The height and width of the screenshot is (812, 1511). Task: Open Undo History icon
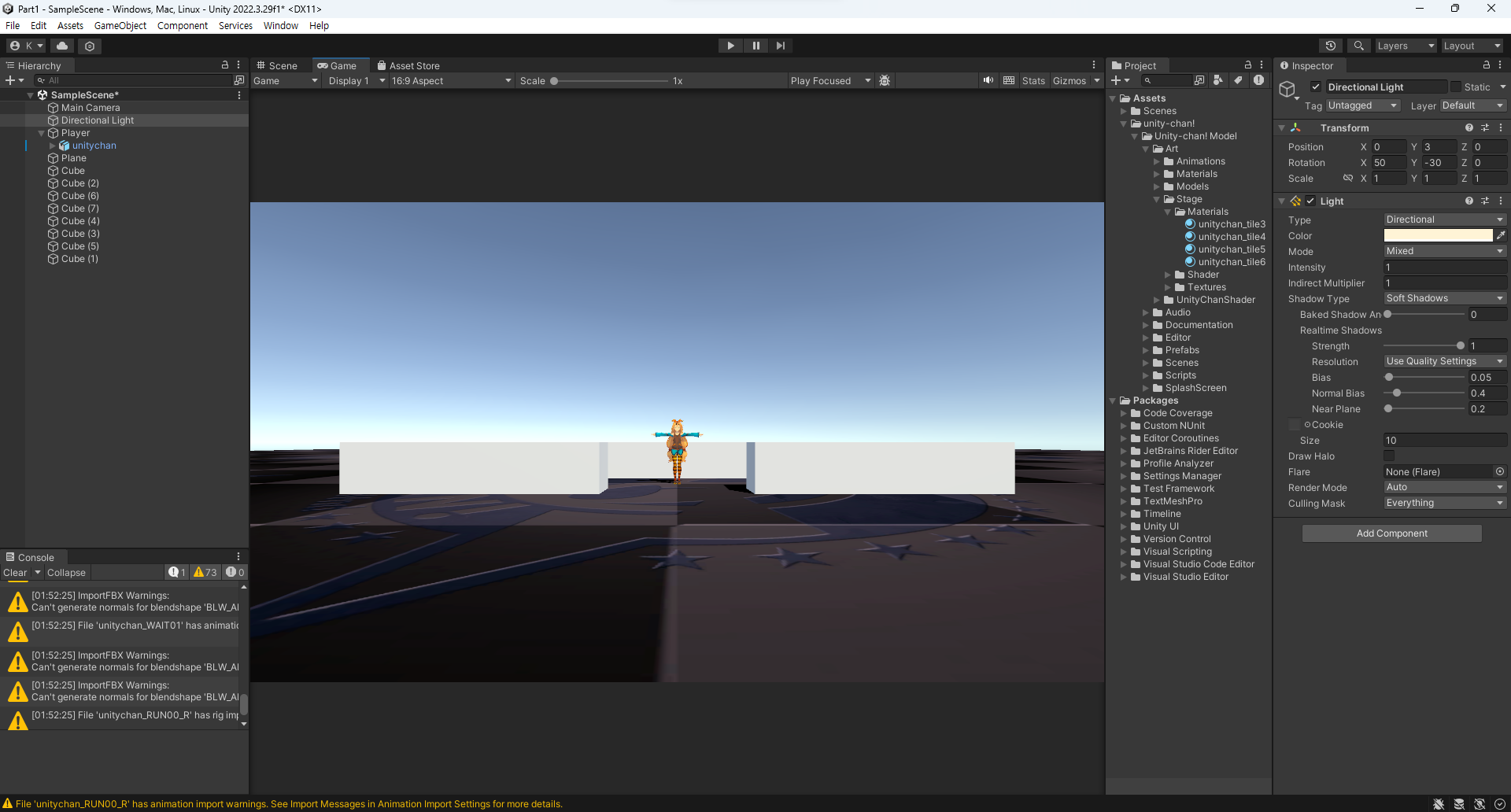coord(1331,46)
